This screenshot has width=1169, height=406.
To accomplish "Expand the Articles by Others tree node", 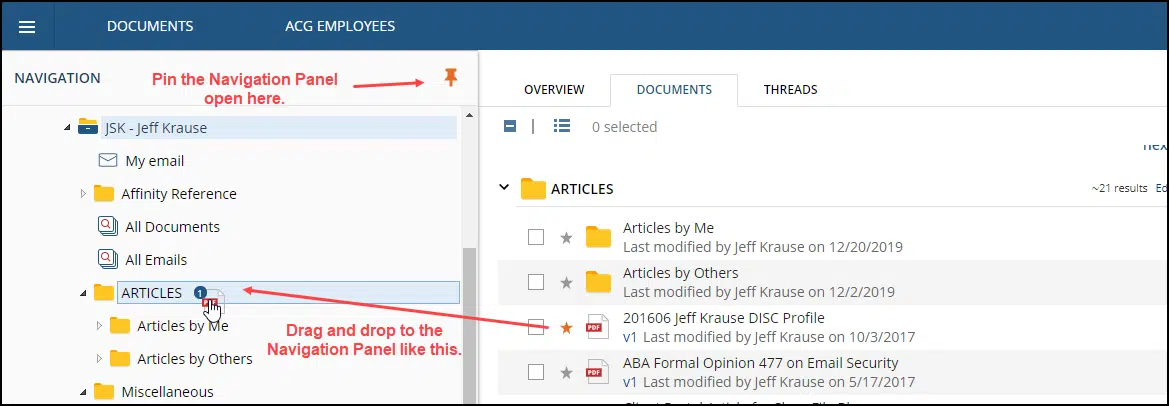I will click(99, 358).
